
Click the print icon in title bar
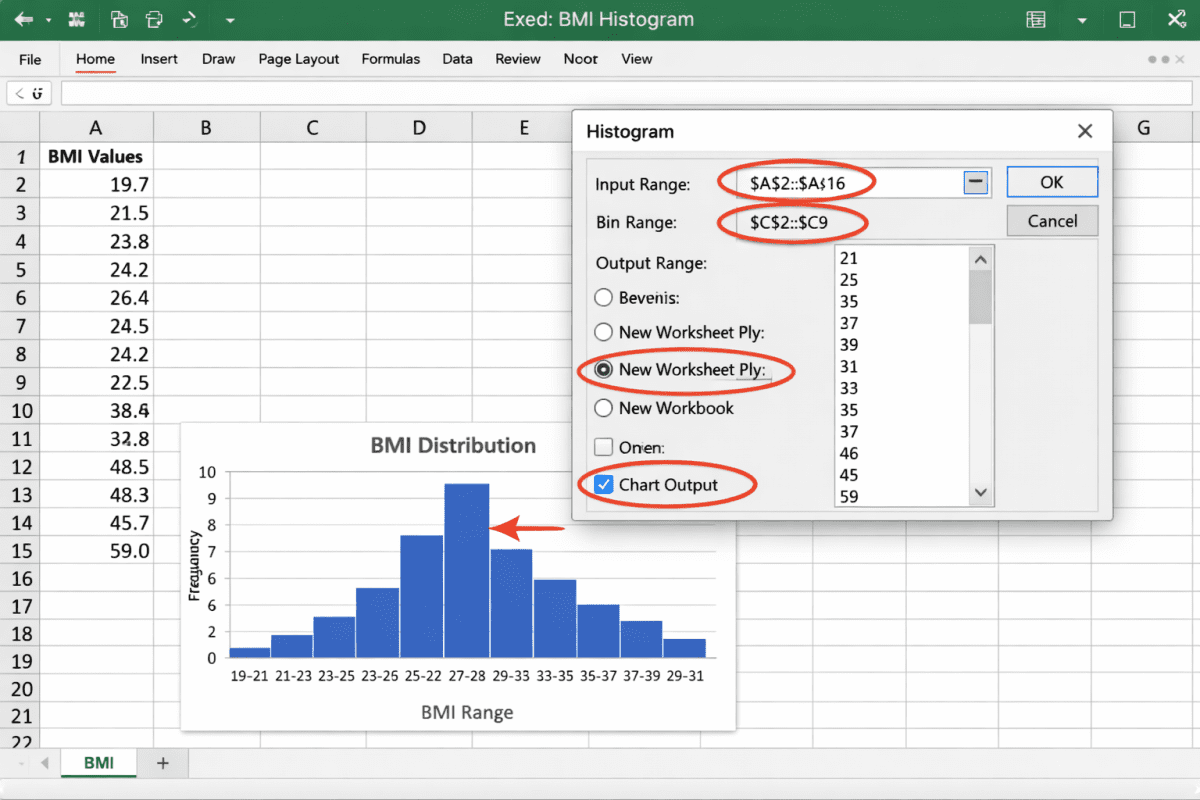click(x=153, y=20)
